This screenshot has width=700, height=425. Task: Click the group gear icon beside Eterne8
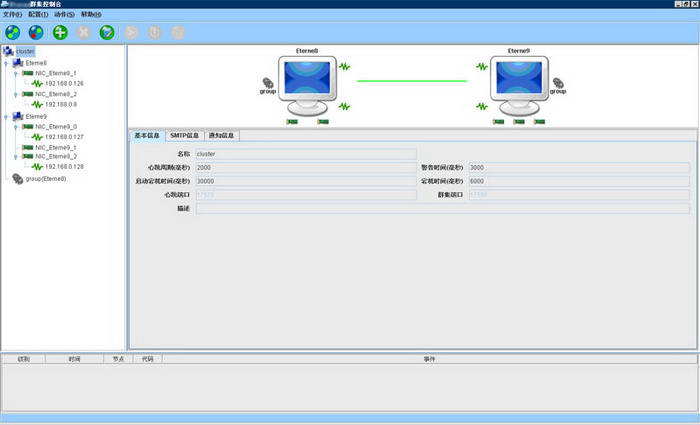click(268, 85)
